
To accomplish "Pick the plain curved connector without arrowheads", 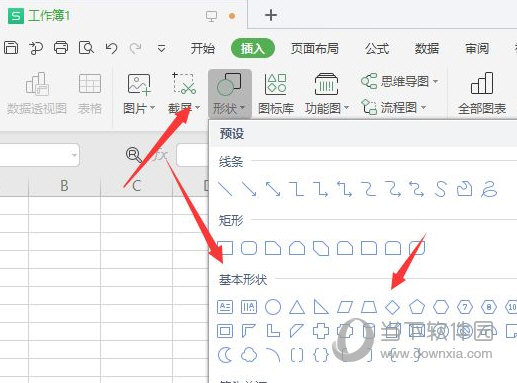I will point(369,189).
